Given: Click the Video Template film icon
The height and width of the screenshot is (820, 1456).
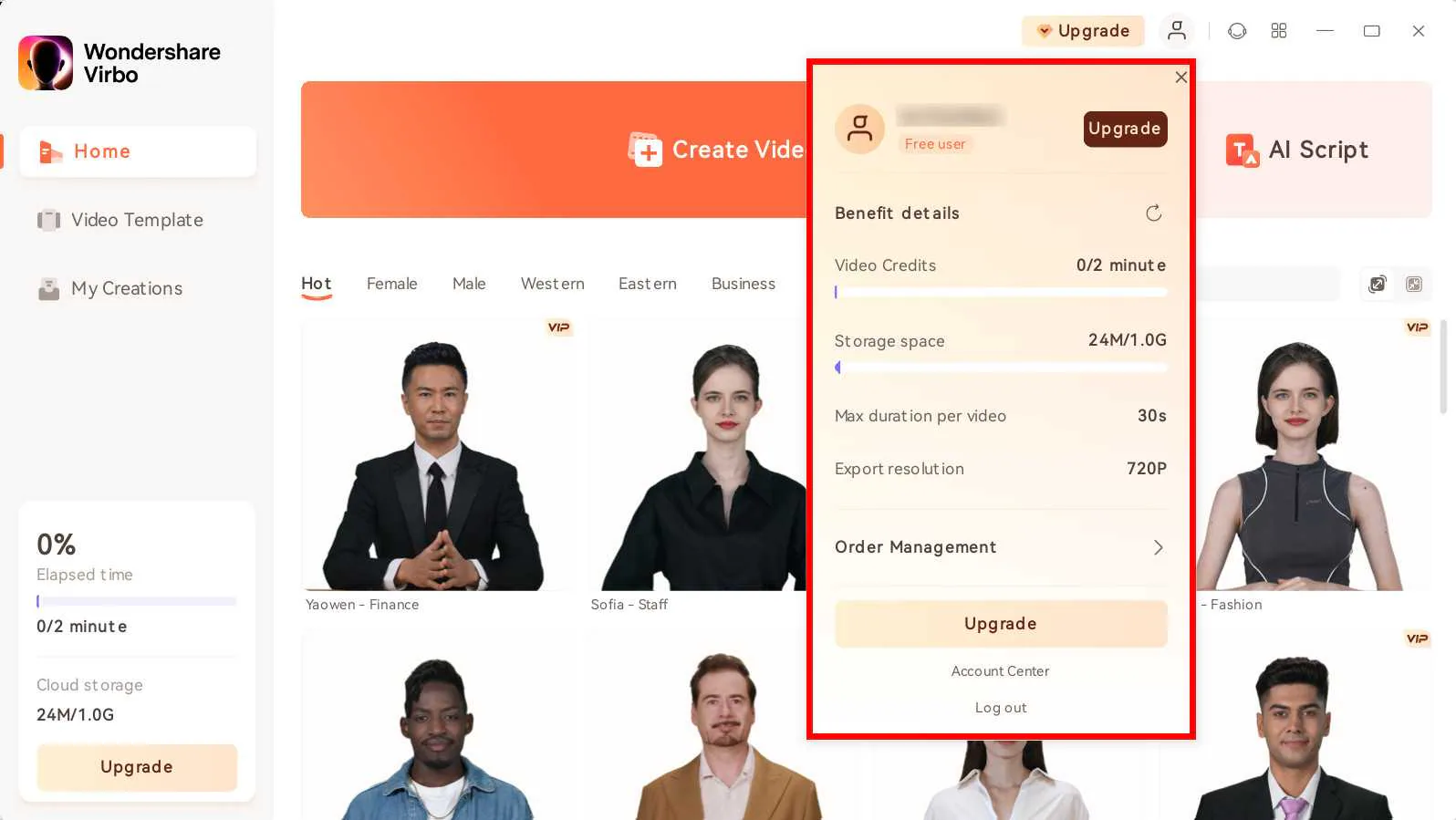Looking at the screenshot, I should coord(48,220).
